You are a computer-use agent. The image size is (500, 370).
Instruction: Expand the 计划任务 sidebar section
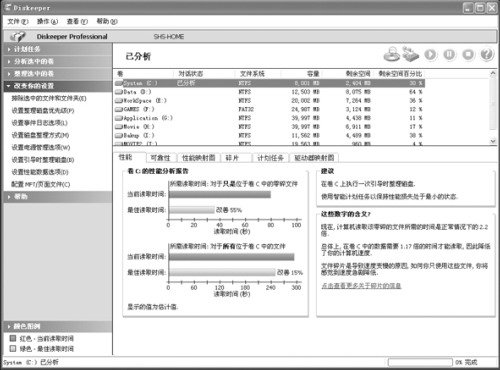coord(58,49)
